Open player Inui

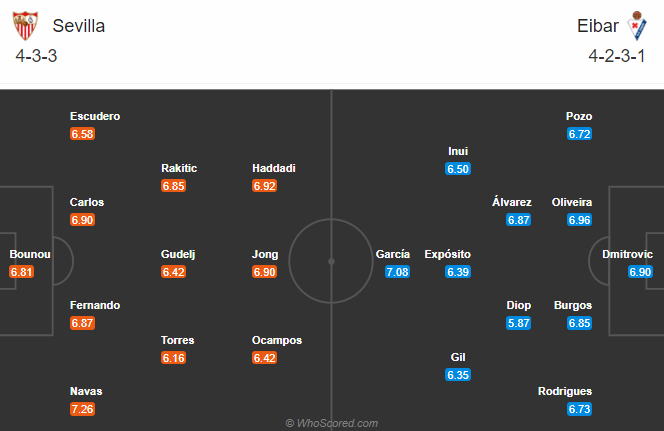click(458, 151)
